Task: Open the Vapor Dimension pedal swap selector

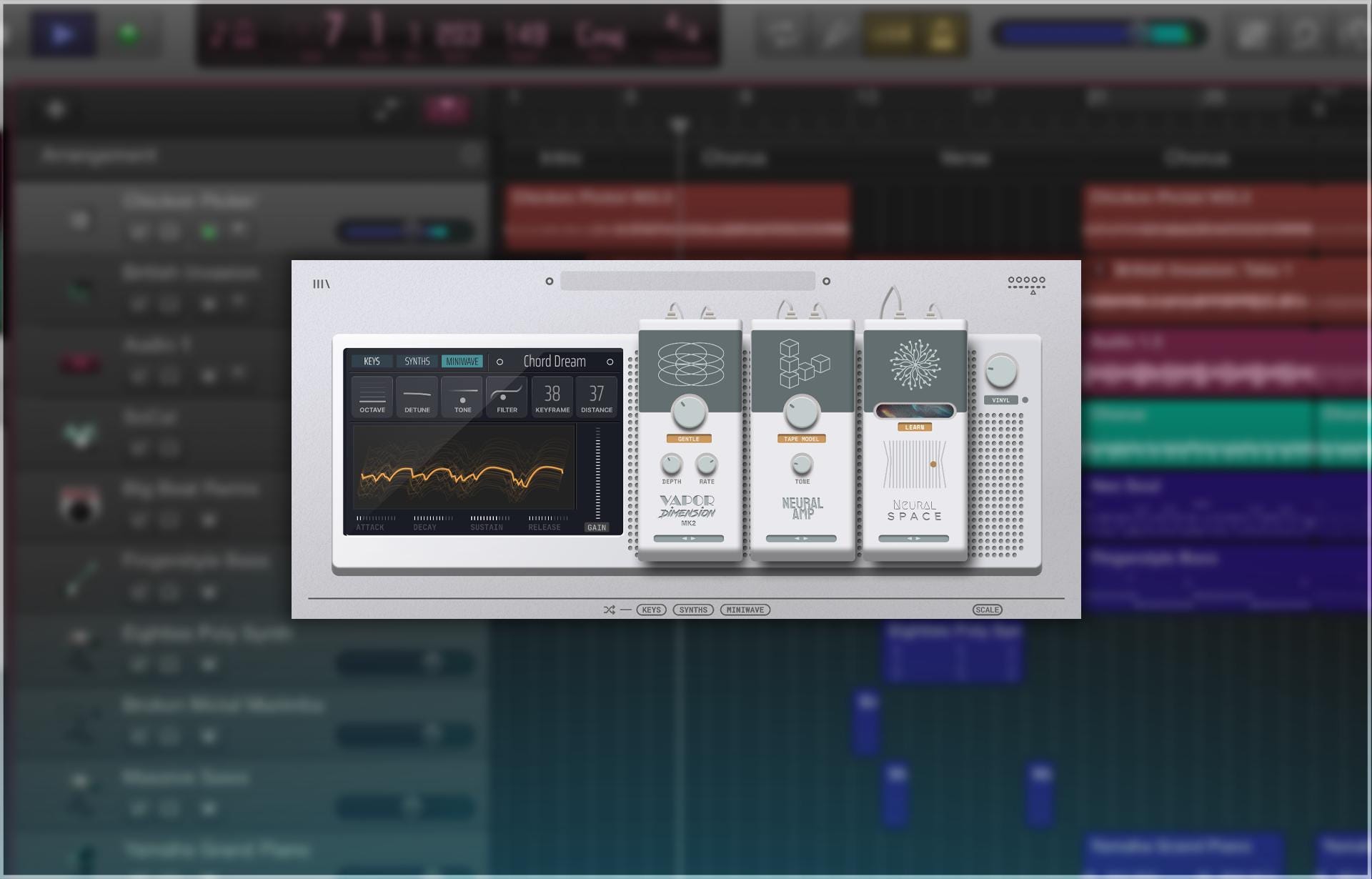Action: pos(689,539)
